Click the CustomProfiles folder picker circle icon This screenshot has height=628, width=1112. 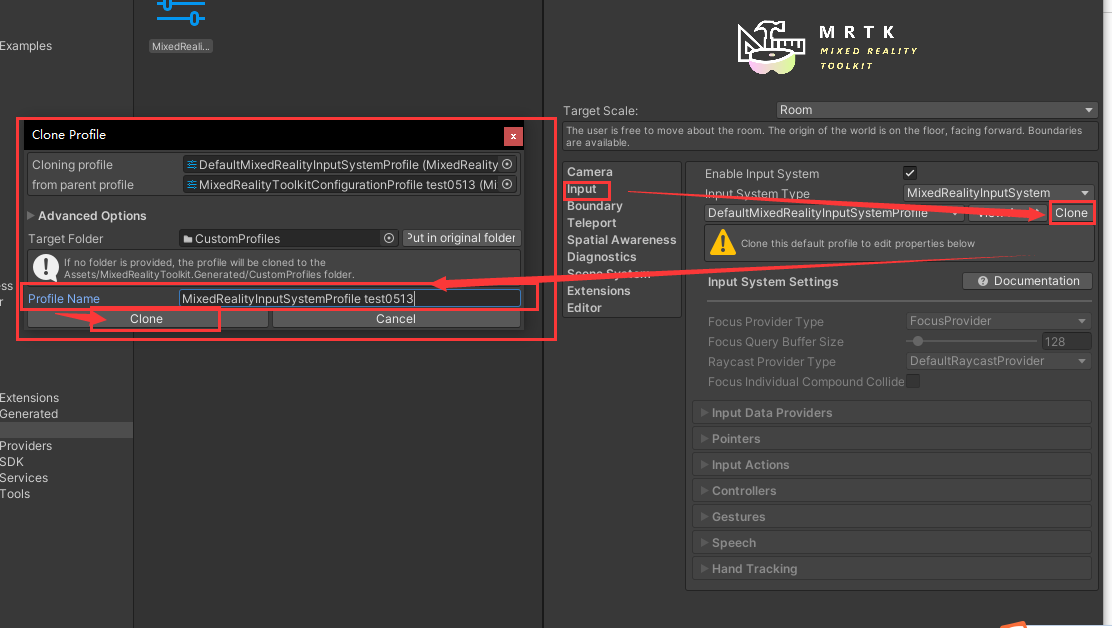point(389,238)
